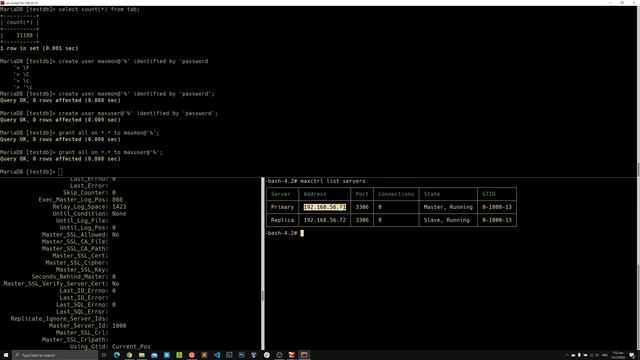Click port 3306 in Replica row

(362, 220)
